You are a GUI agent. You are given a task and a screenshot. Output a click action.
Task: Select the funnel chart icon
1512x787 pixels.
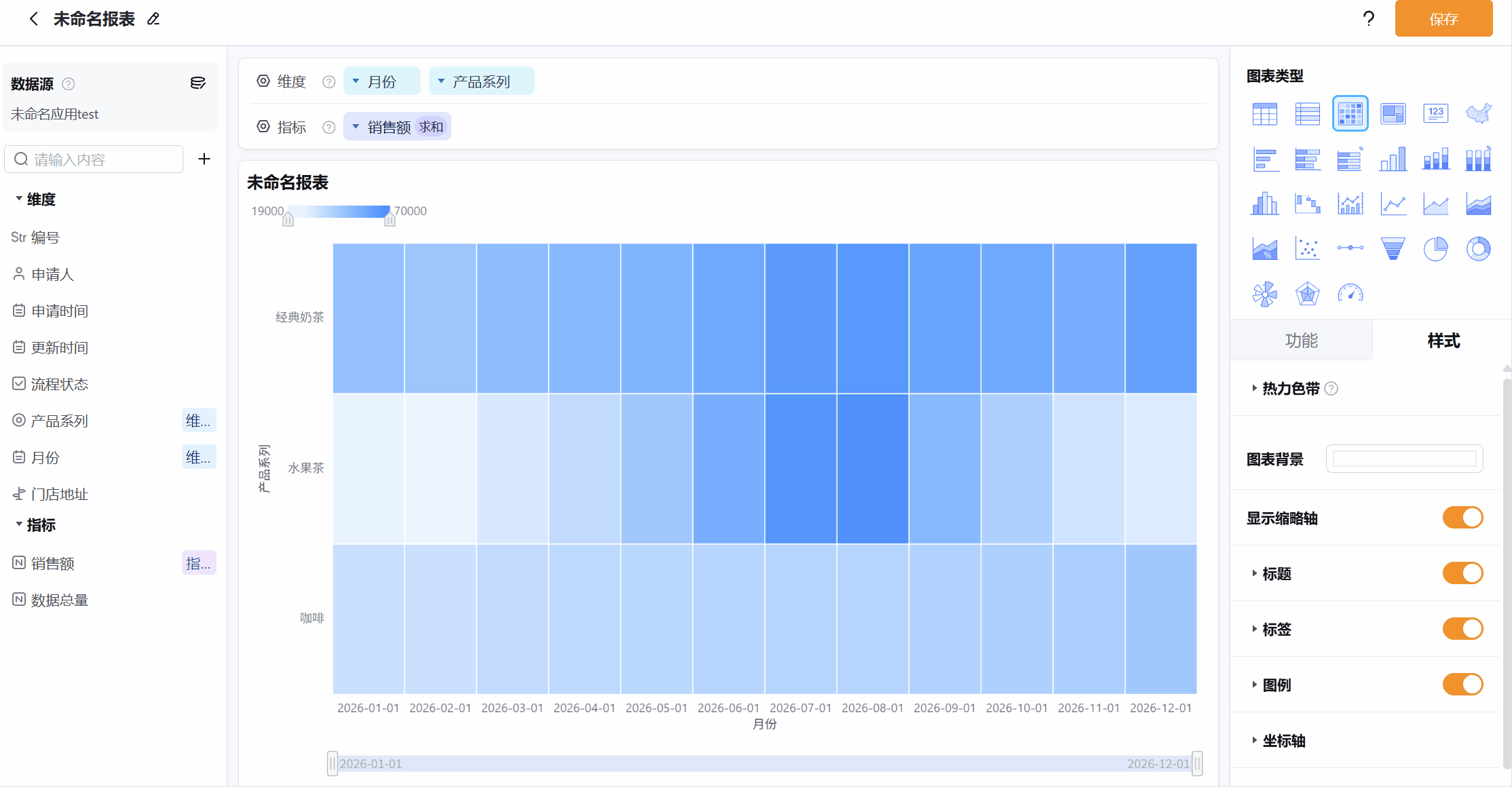1393,249
